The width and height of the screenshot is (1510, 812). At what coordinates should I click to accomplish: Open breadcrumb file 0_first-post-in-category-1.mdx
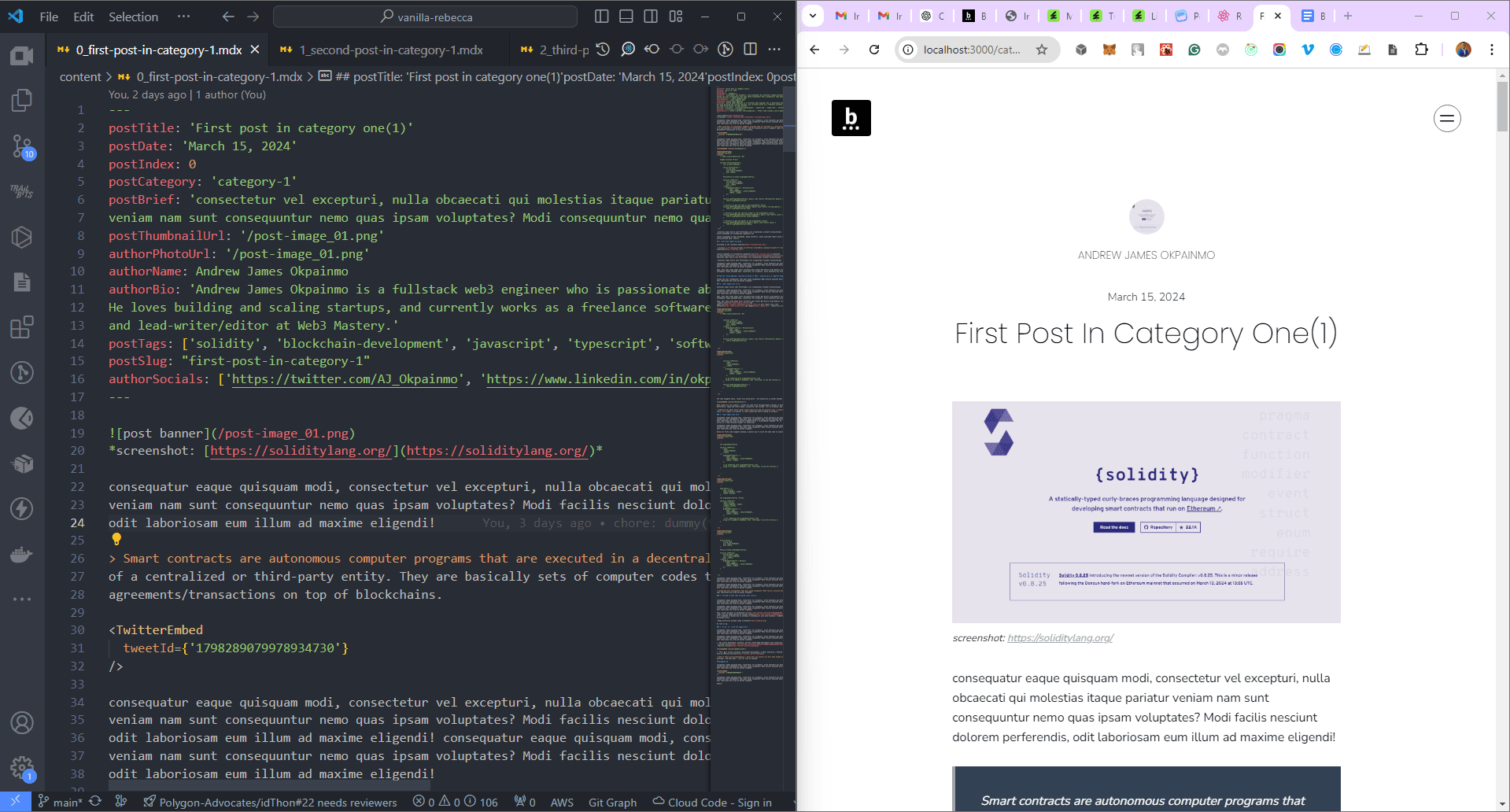pos(211,76)
